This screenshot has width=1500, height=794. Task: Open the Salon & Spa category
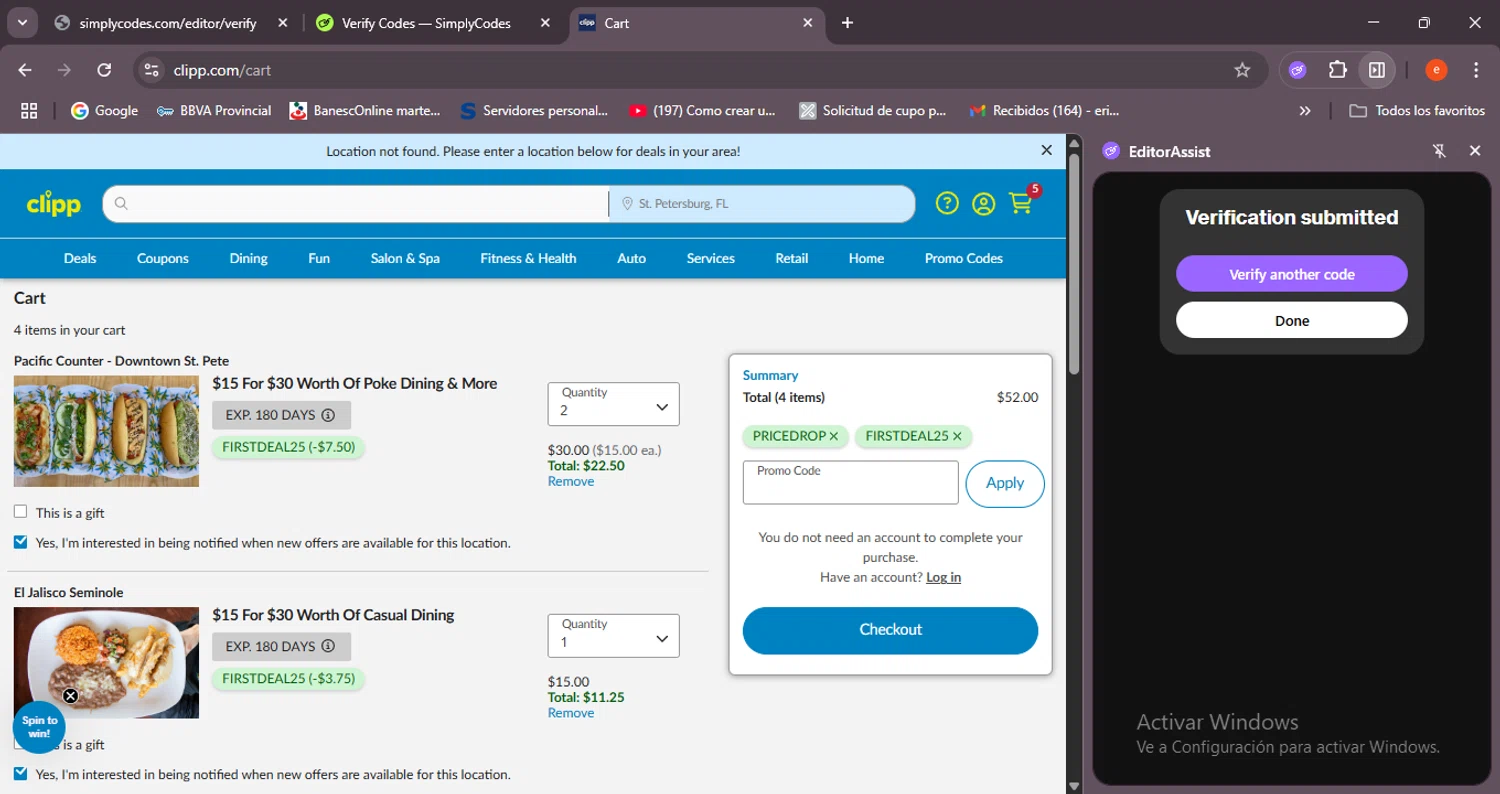[x=405, y=258]
